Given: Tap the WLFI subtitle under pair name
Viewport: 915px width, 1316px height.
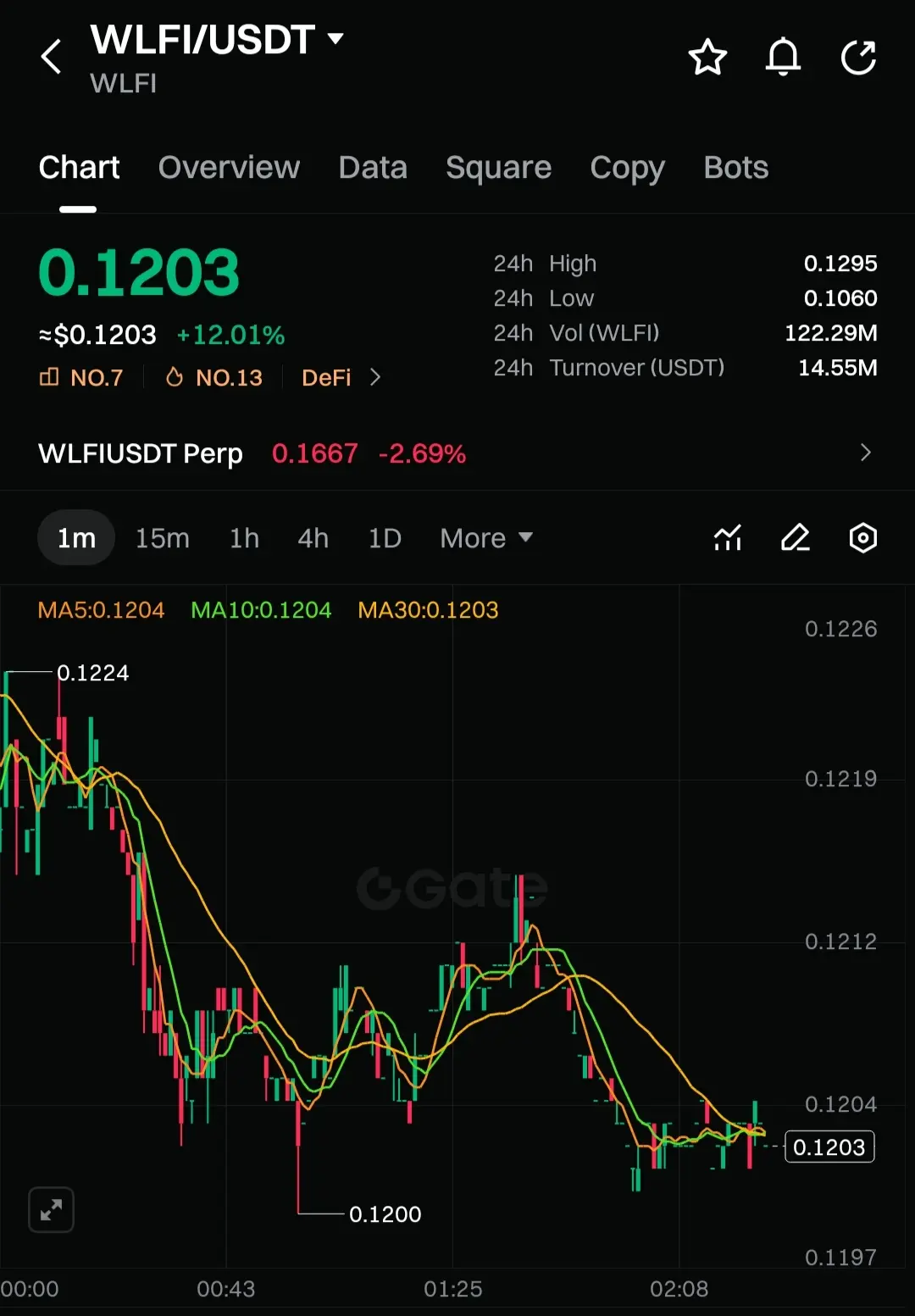Looking at the screenshot, I should (x=124, y=84).
